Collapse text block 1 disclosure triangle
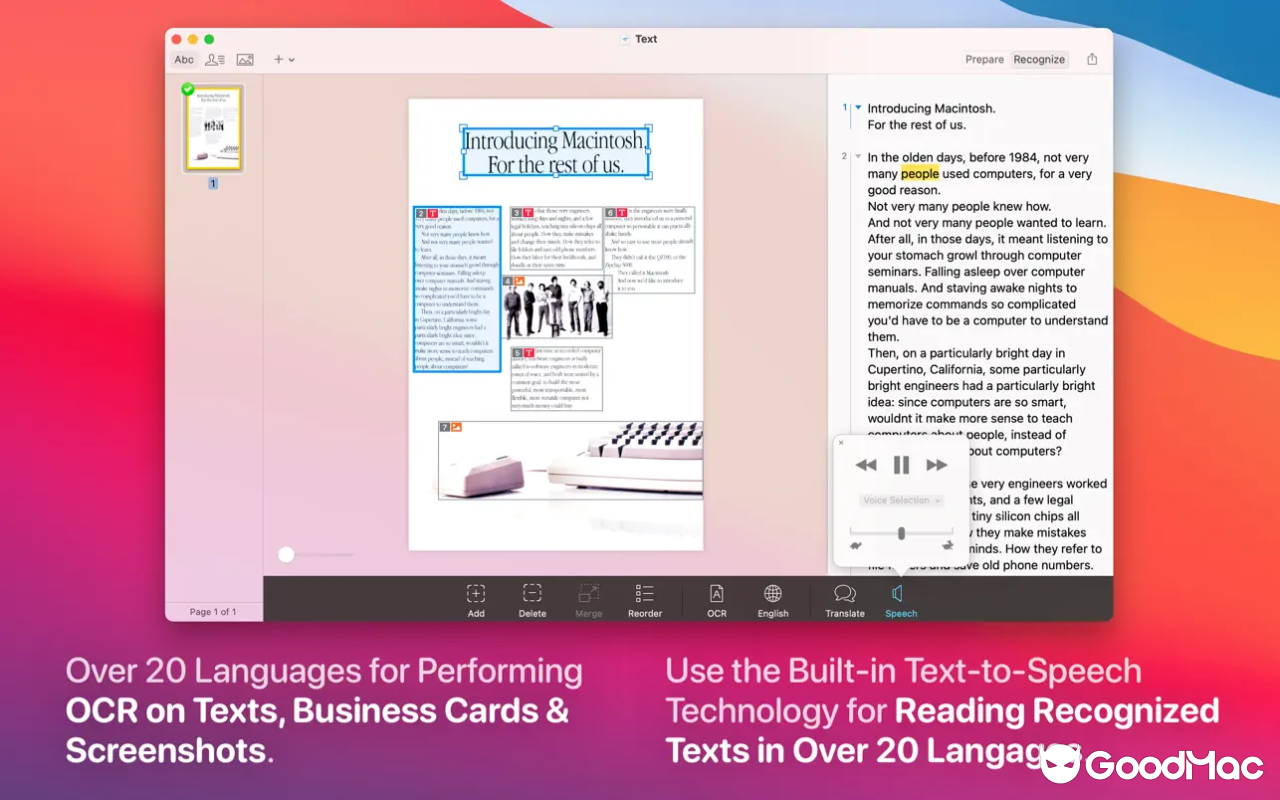Viewport: 1280px width, 800px height. tap(858, 107)
